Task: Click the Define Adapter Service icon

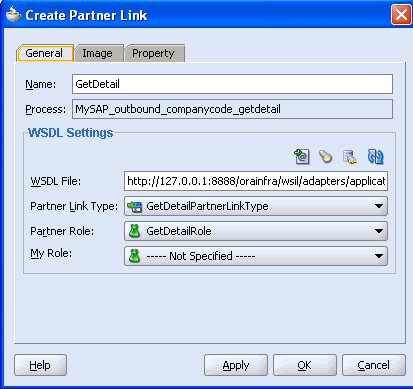Action: [x=350, y=156]
